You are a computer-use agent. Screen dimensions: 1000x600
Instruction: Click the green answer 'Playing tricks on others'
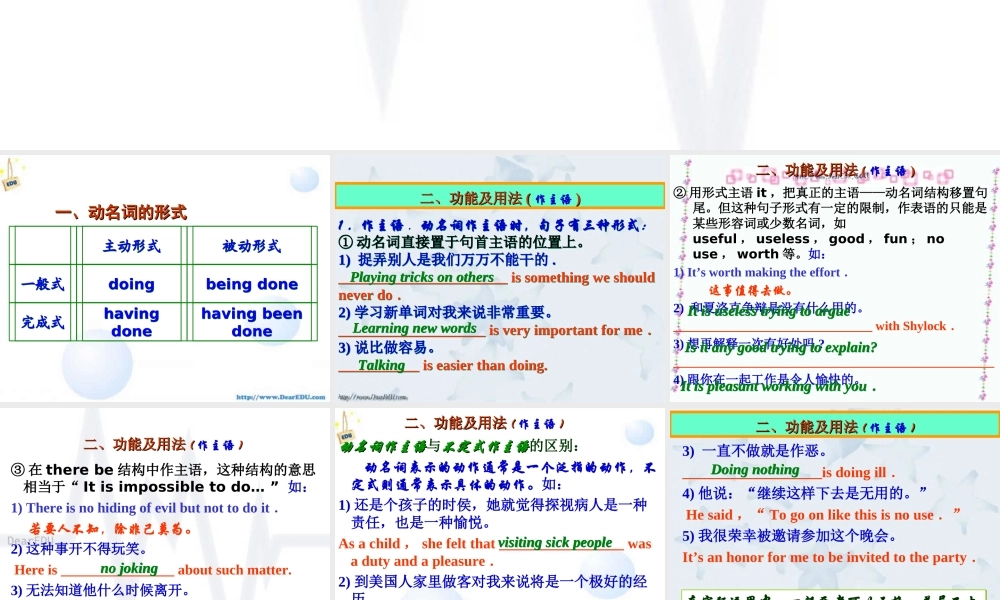pos(422,277)
